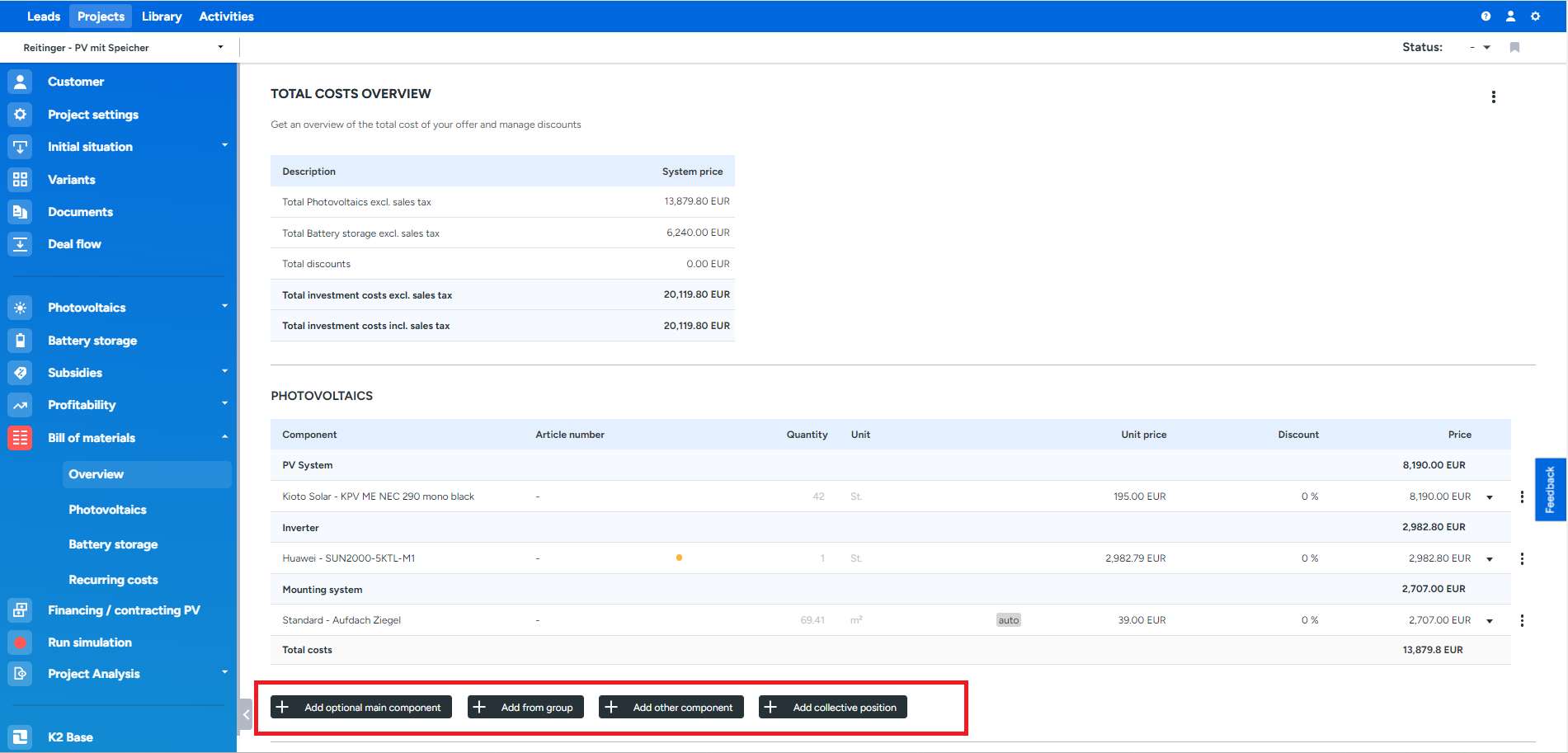
Task: Collapse the Bill of materials section
Action: pos(224,437)
